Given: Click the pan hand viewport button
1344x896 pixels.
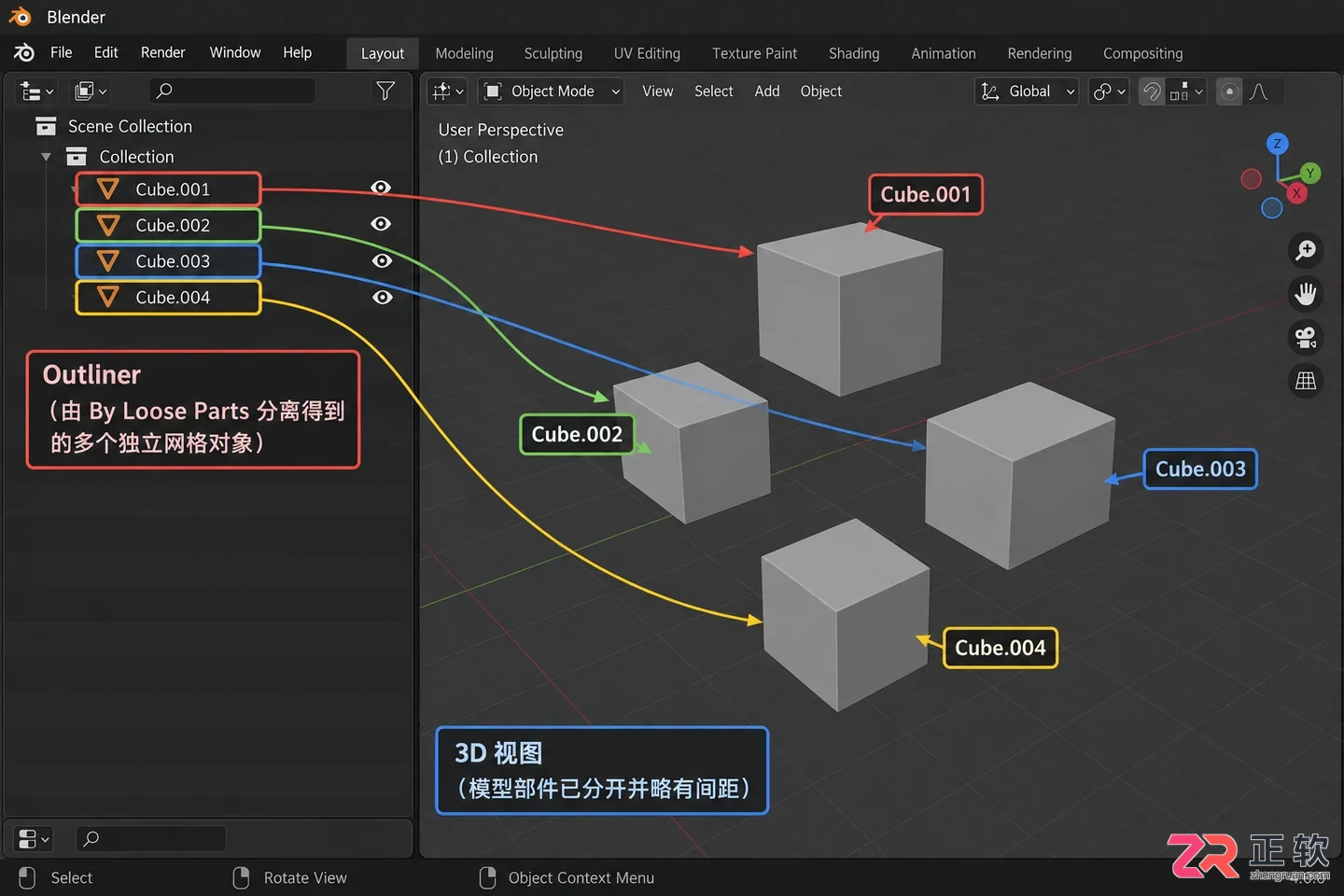Looking at the screenshot, I should pyautogui.click(x=1306, y=294).
